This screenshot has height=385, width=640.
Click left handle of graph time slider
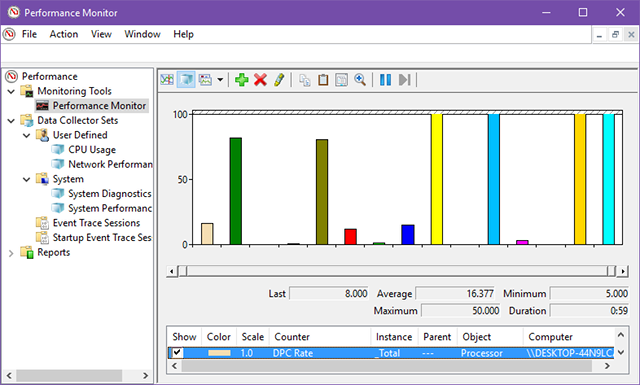183,271
